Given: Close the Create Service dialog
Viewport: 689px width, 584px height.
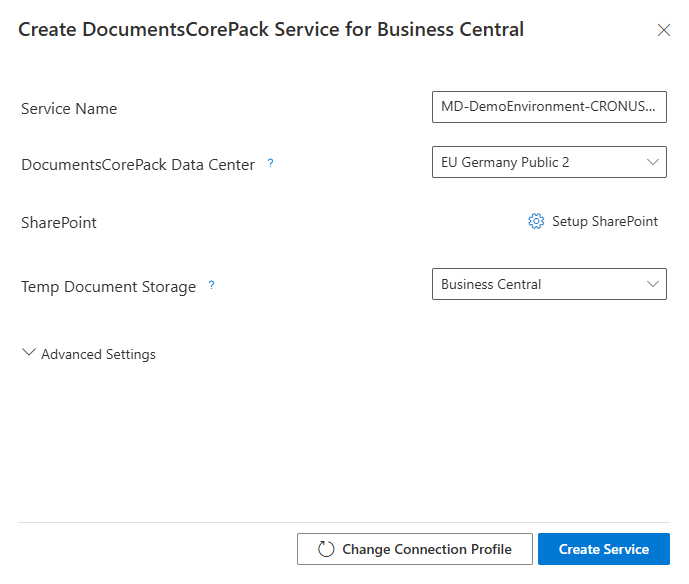Looking at the screenshot, I should 664,30.
